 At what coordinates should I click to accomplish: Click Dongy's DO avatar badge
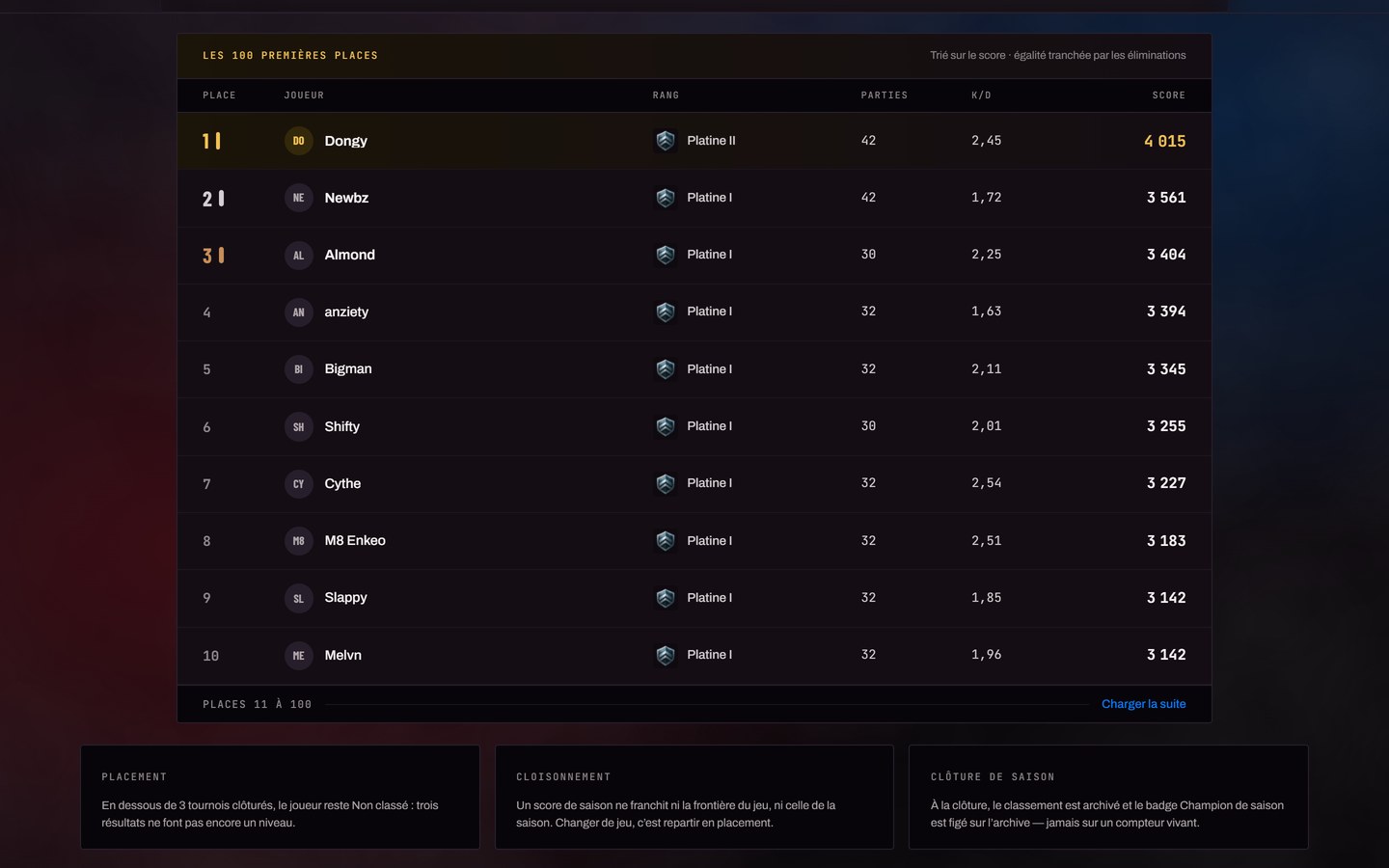pyautogui.click(x=298, y=141)
